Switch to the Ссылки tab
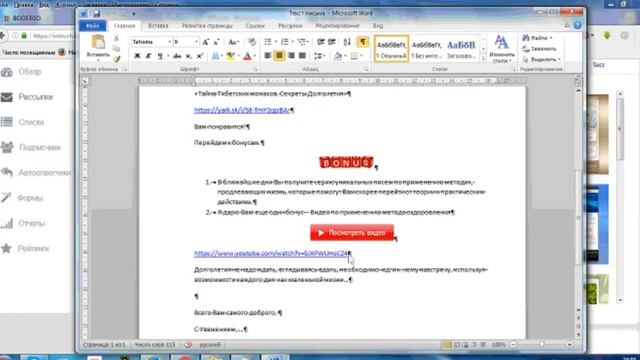 (x=255, y=26)
